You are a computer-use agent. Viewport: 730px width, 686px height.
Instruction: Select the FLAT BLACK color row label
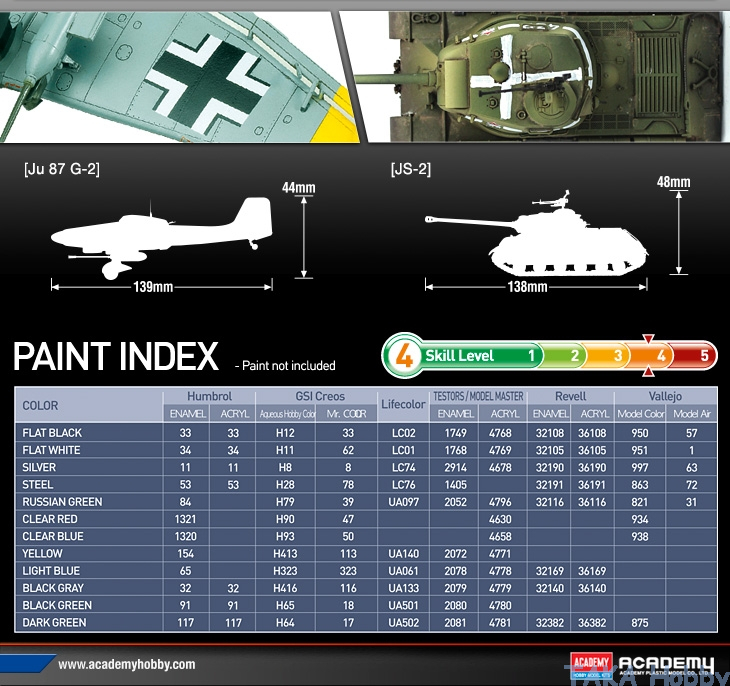coord(52,433)
